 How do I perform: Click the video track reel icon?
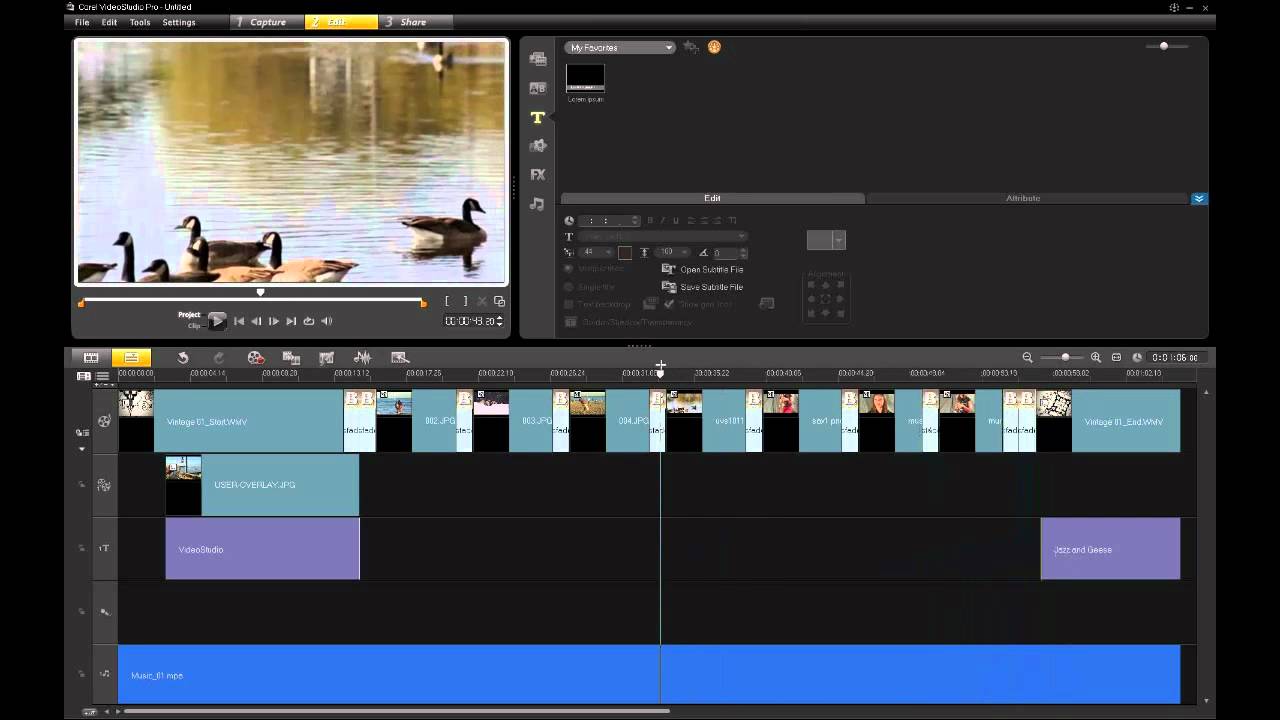(x=104, y=421)
